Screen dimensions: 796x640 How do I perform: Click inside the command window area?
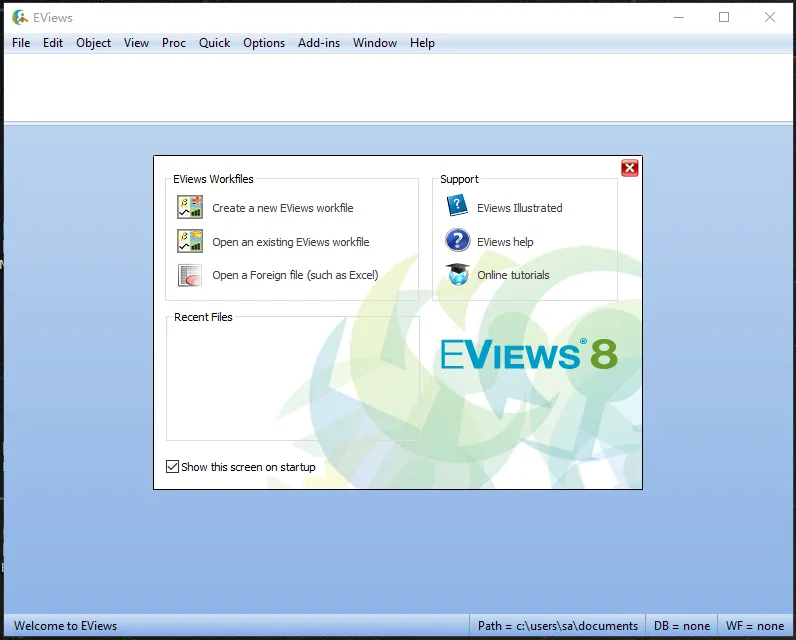pyautogui.click(x=398, y=87)
